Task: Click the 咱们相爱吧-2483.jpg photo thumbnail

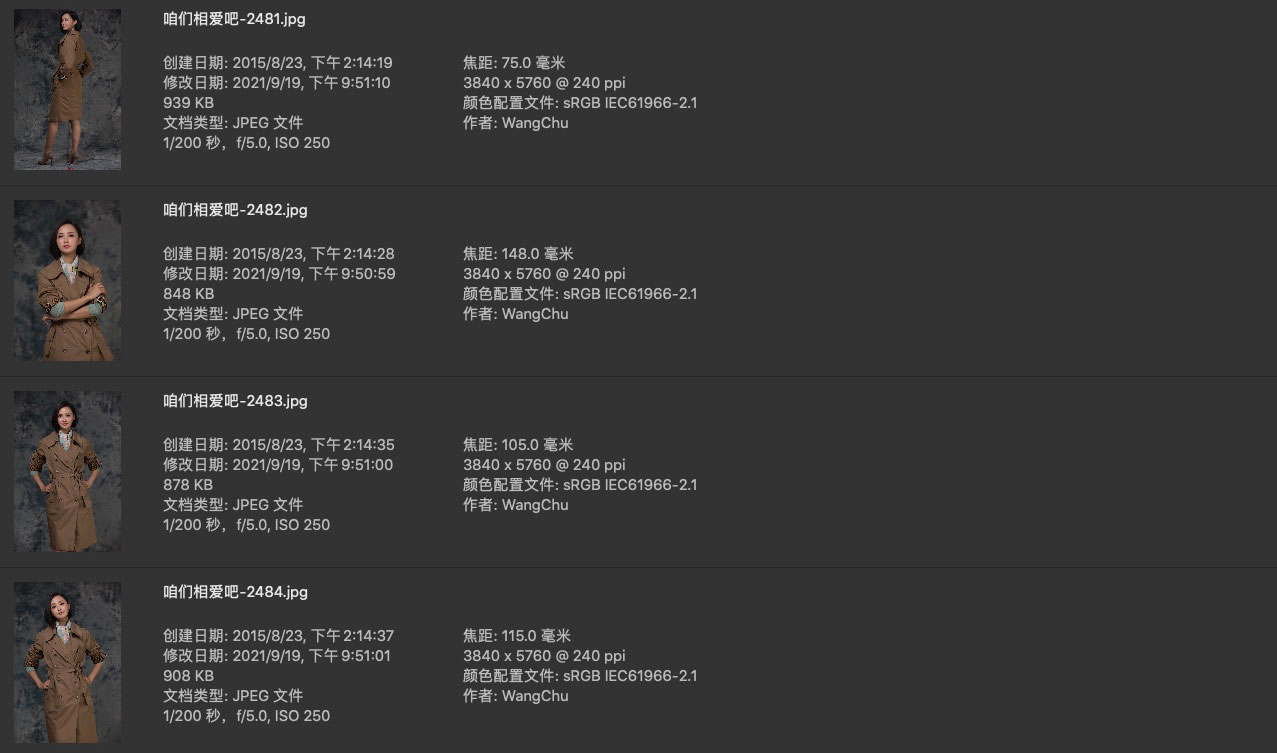Action: click(67, 472)
